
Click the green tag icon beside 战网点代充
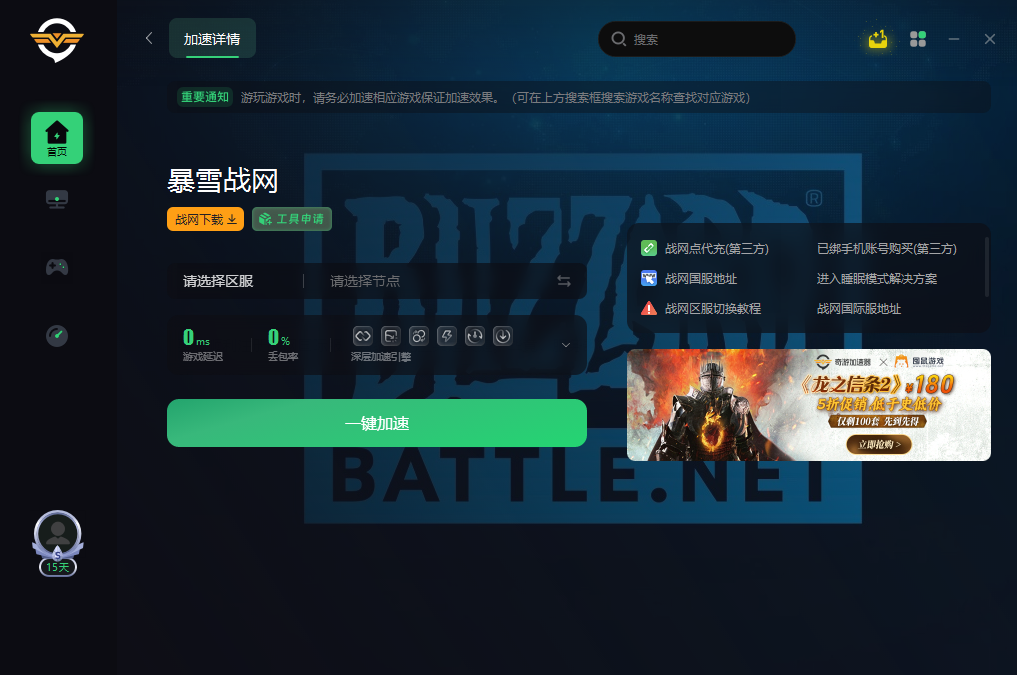(x=649, y=248)
